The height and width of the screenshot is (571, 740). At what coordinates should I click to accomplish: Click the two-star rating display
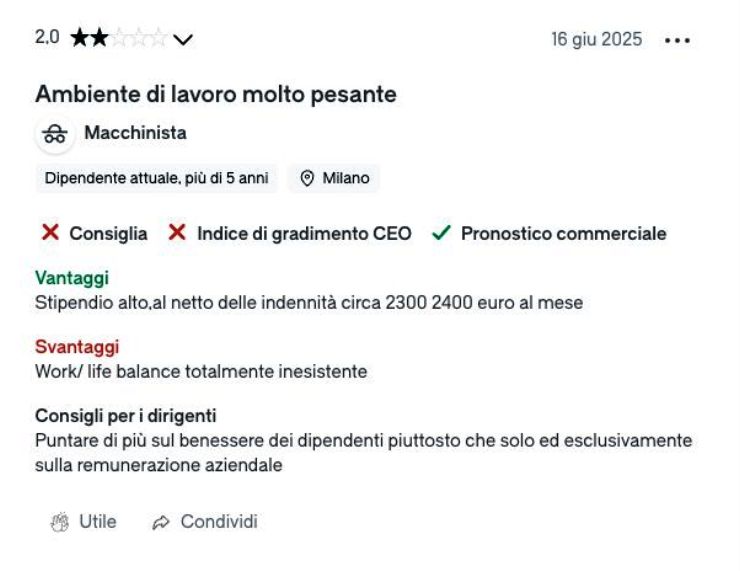point(118,38)
